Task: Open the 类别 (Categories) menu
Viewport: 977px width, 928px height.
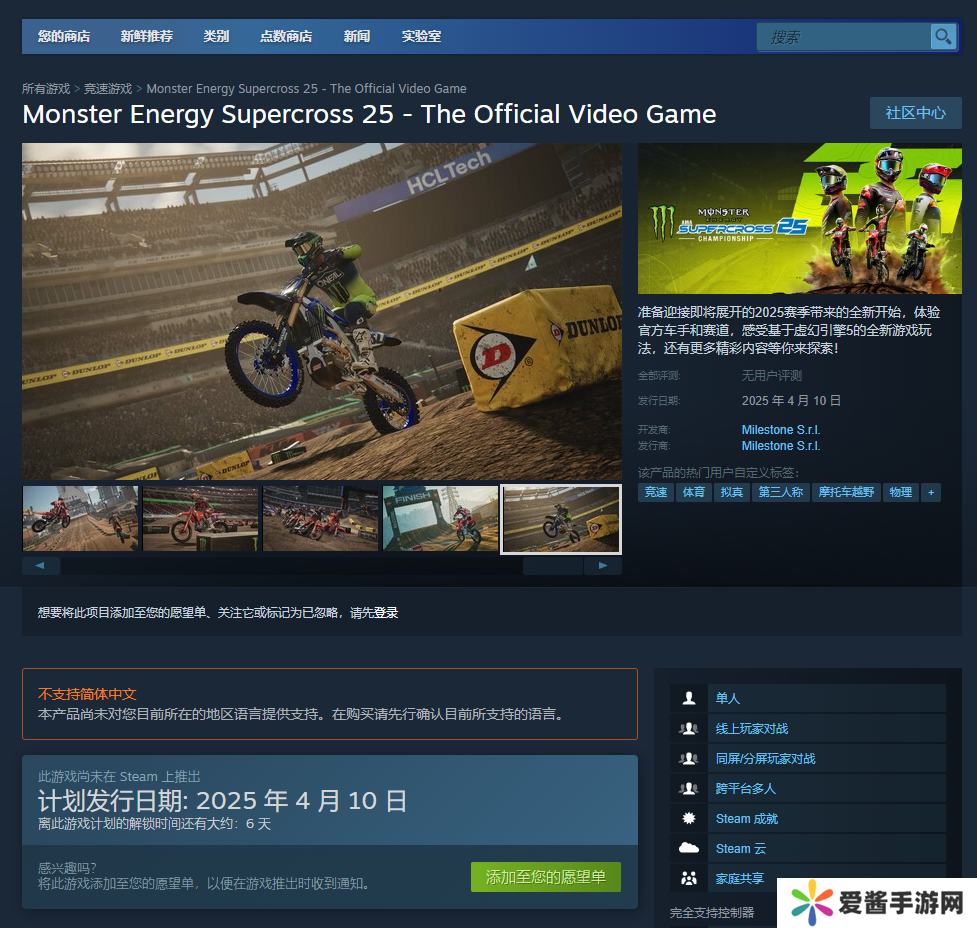Action: coord(216,36)
